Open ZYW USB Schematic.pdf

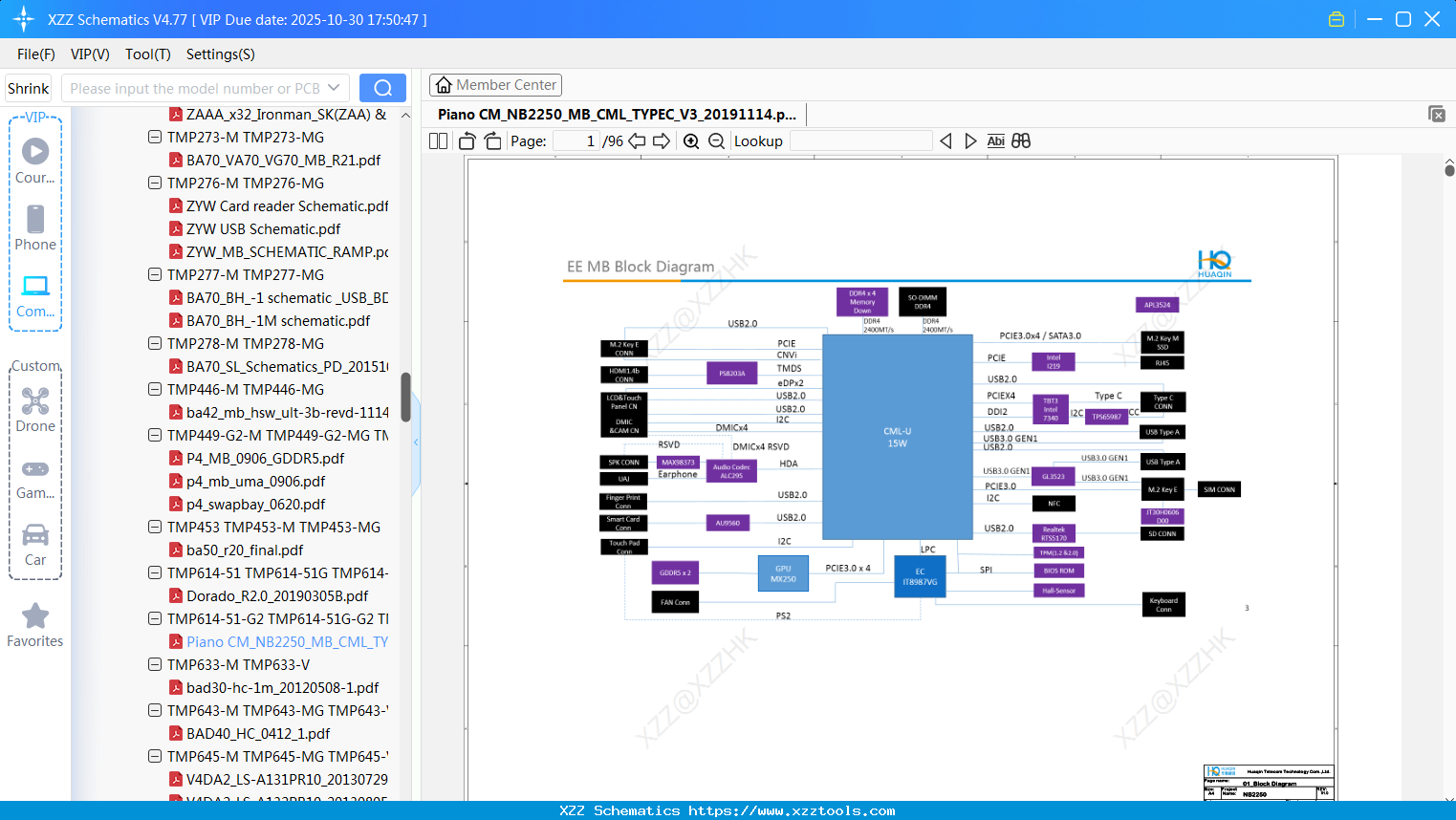coord(263,229)
